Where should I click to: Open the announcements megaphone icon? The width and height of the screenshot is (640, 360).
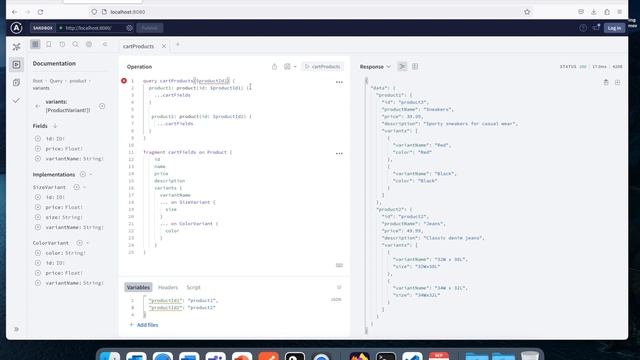point(596,28)
